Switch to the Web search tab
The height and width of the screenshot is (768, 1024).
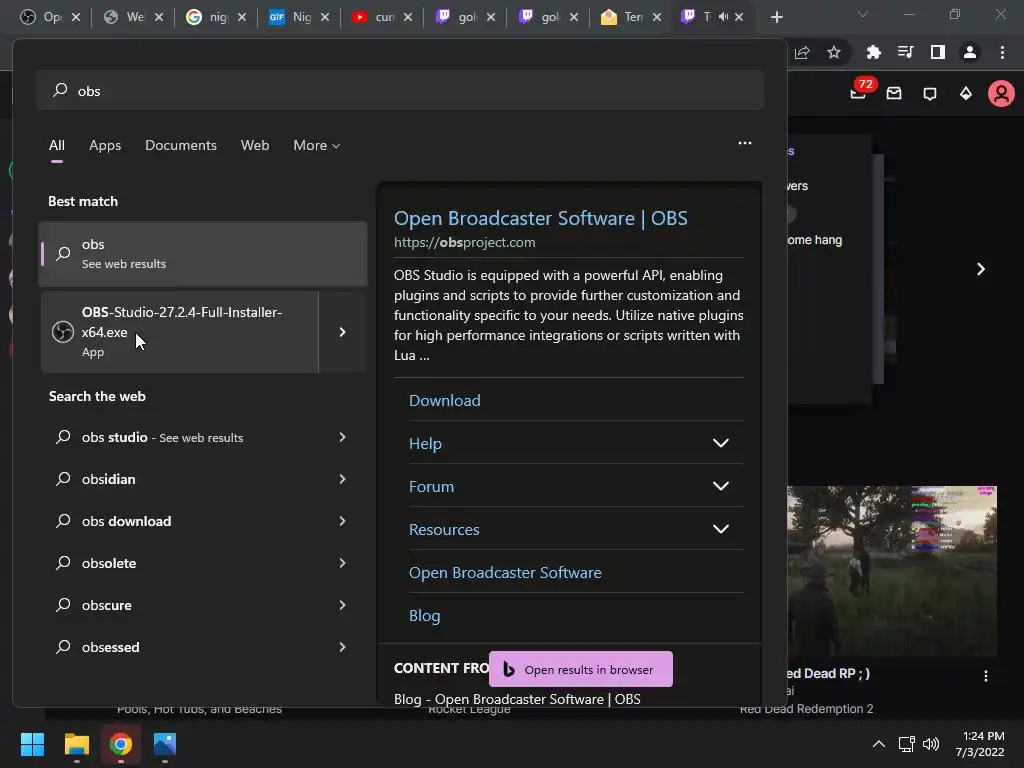(255, 145)
